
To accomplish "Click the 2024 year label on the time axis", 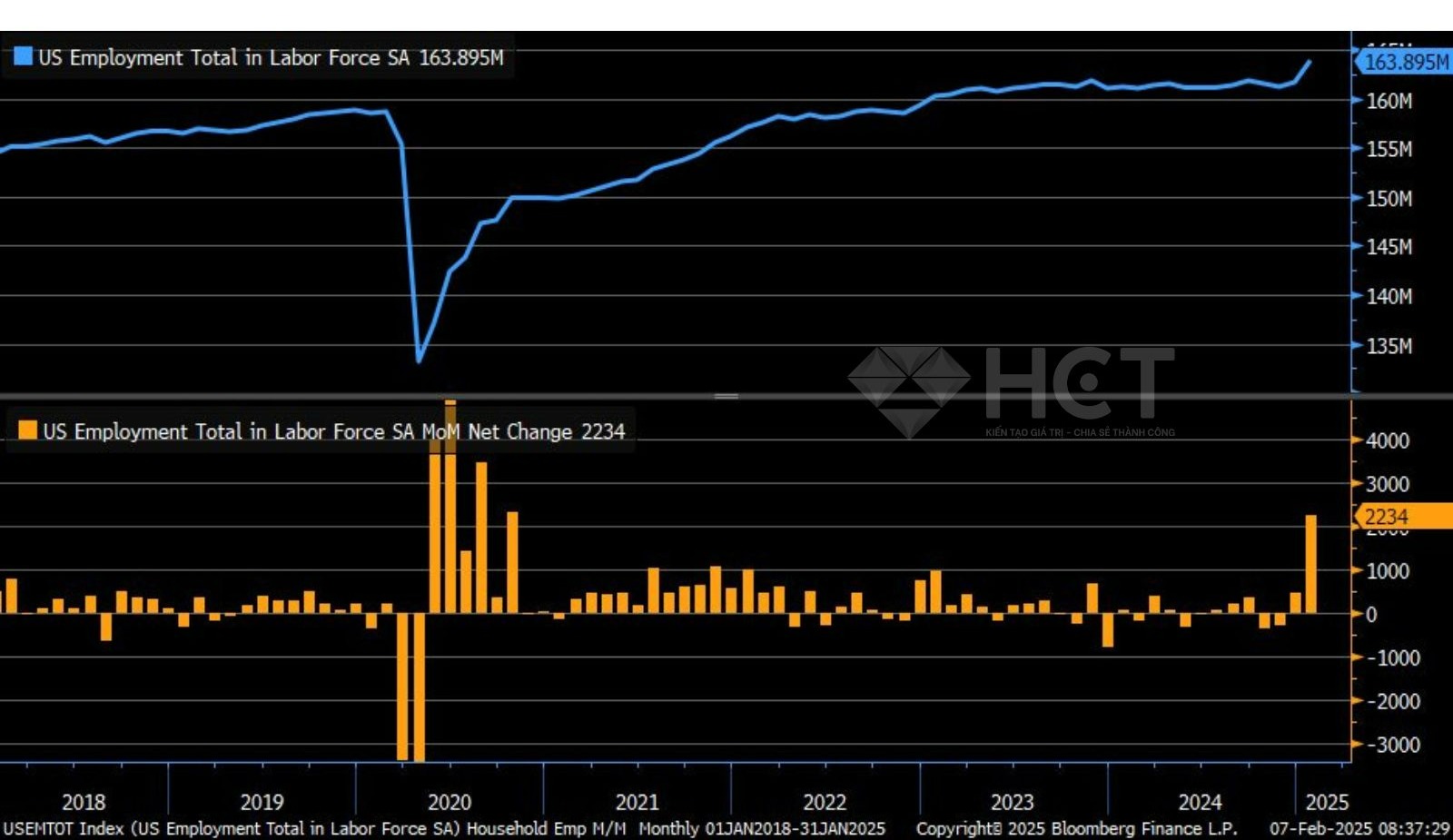I will click(1200, 803).
